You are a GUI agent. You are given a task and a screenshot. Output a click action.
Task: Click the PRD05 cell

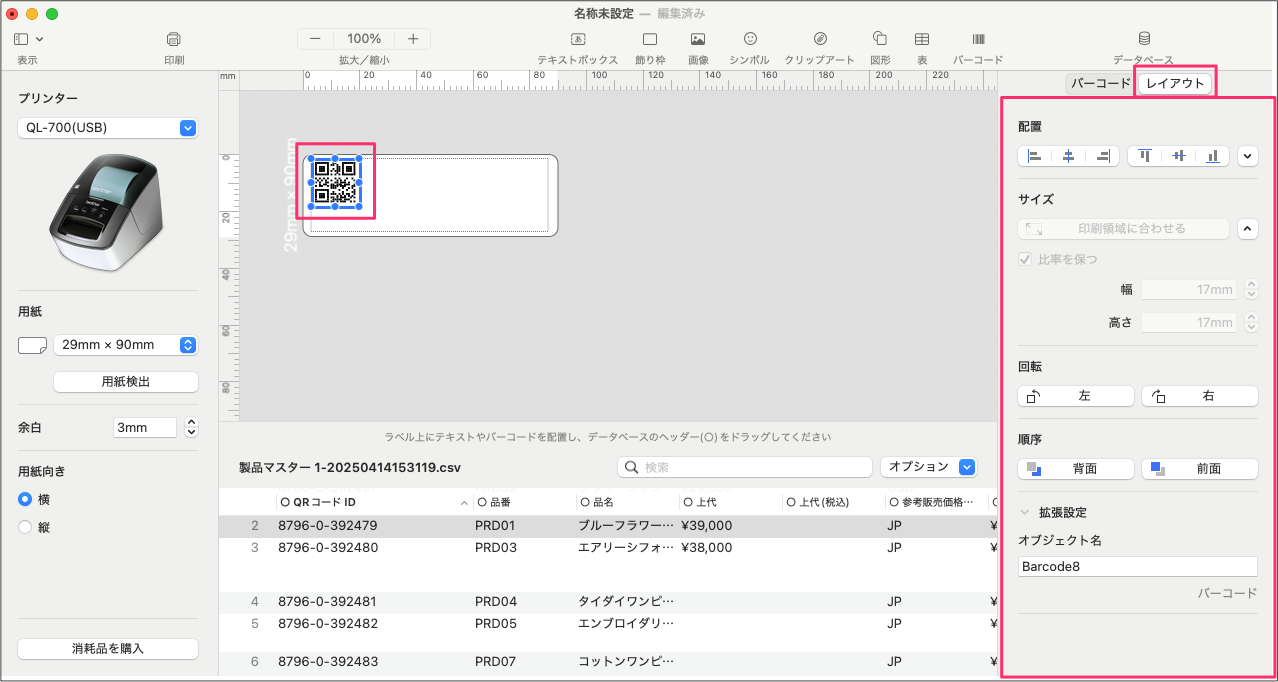click(x=495, y=624)
